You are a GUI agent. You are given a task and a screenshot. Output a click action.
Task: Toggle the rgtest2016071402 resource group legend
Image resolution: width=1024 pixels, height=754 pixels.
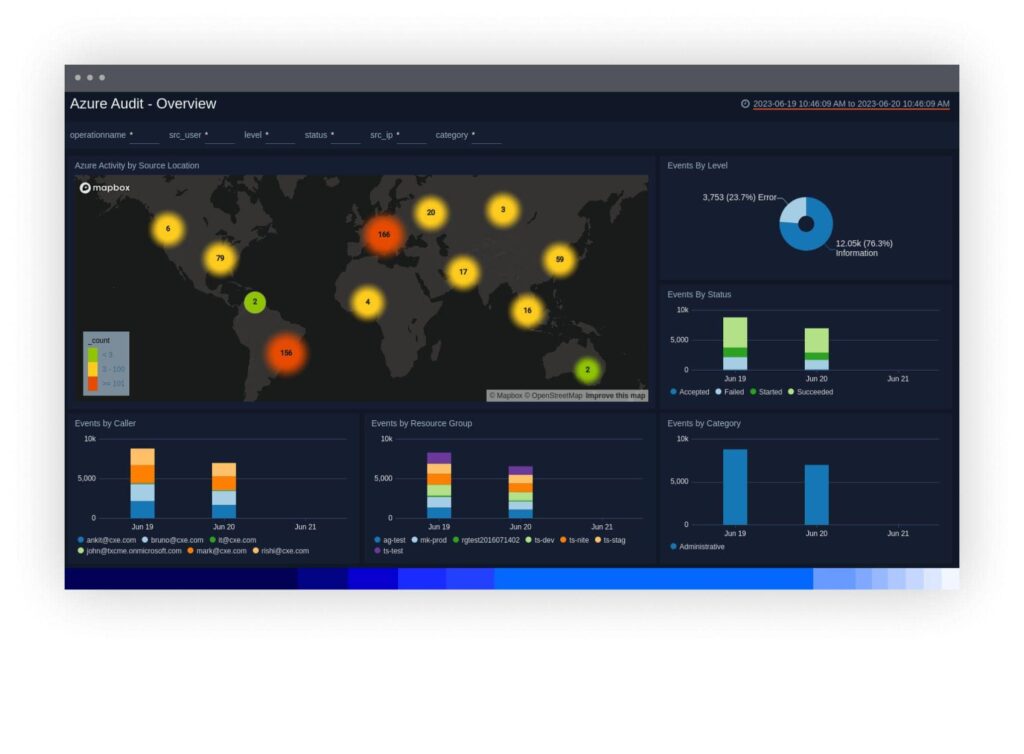click(487, 541)
